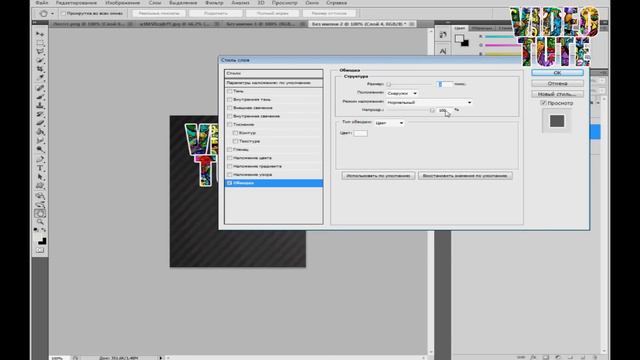Select the Pen tool
This screenshot has height=360, width=640.
click(x=40, y=159)
